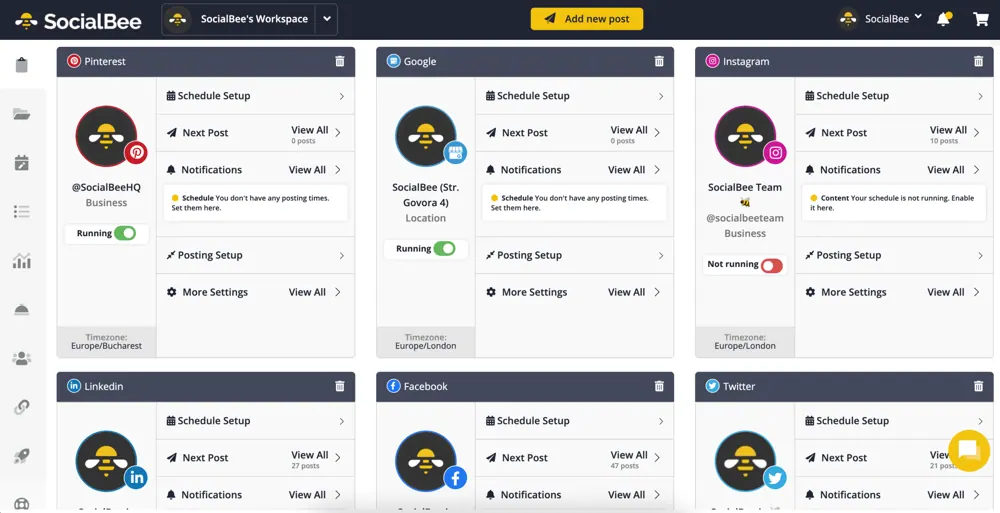Open the shopping cart icon
Screen dimensions: 1000x513
click(x=981, y=19)
